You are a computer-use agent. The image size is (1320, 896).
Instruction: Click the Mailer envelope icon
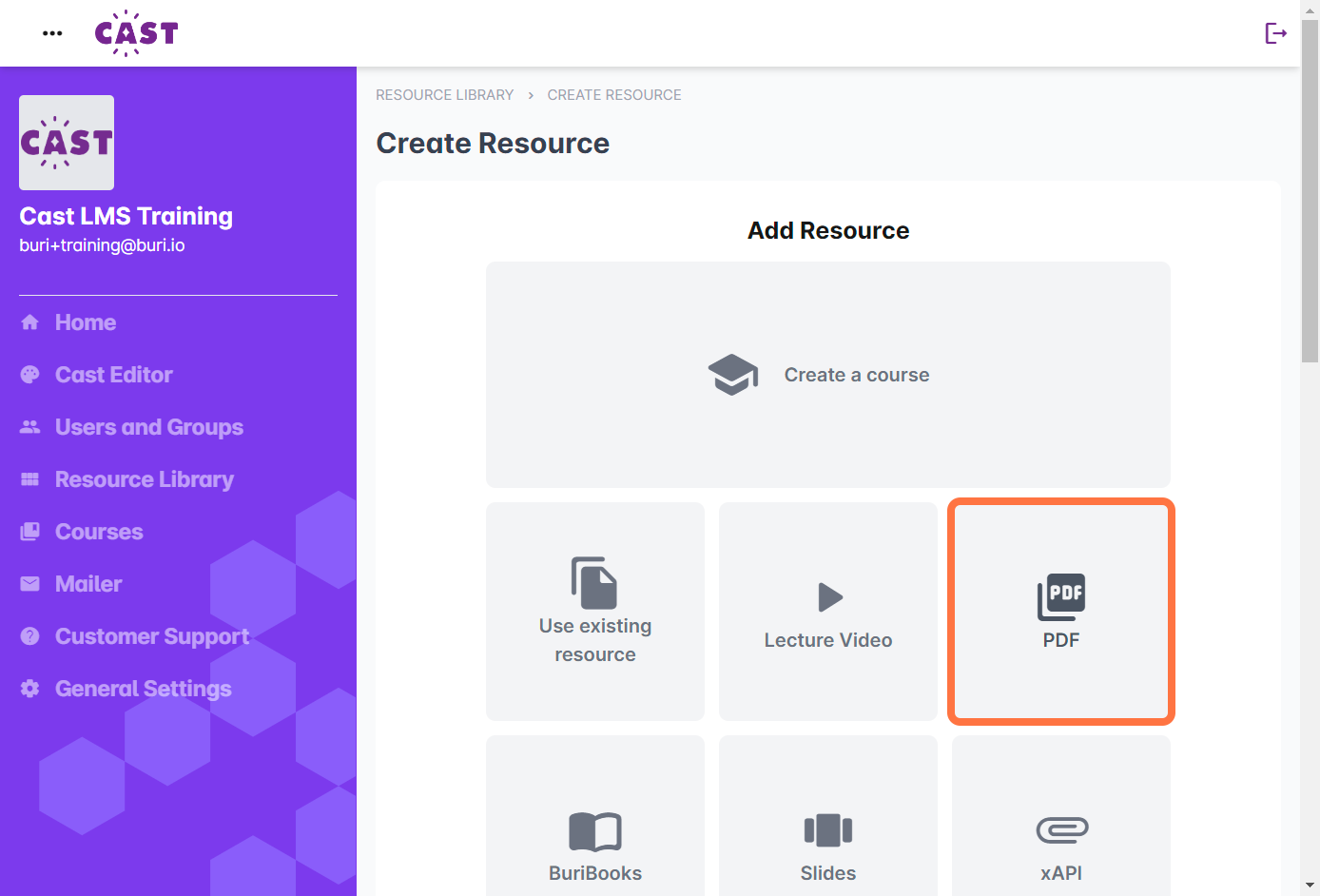(x=30, y=584)
